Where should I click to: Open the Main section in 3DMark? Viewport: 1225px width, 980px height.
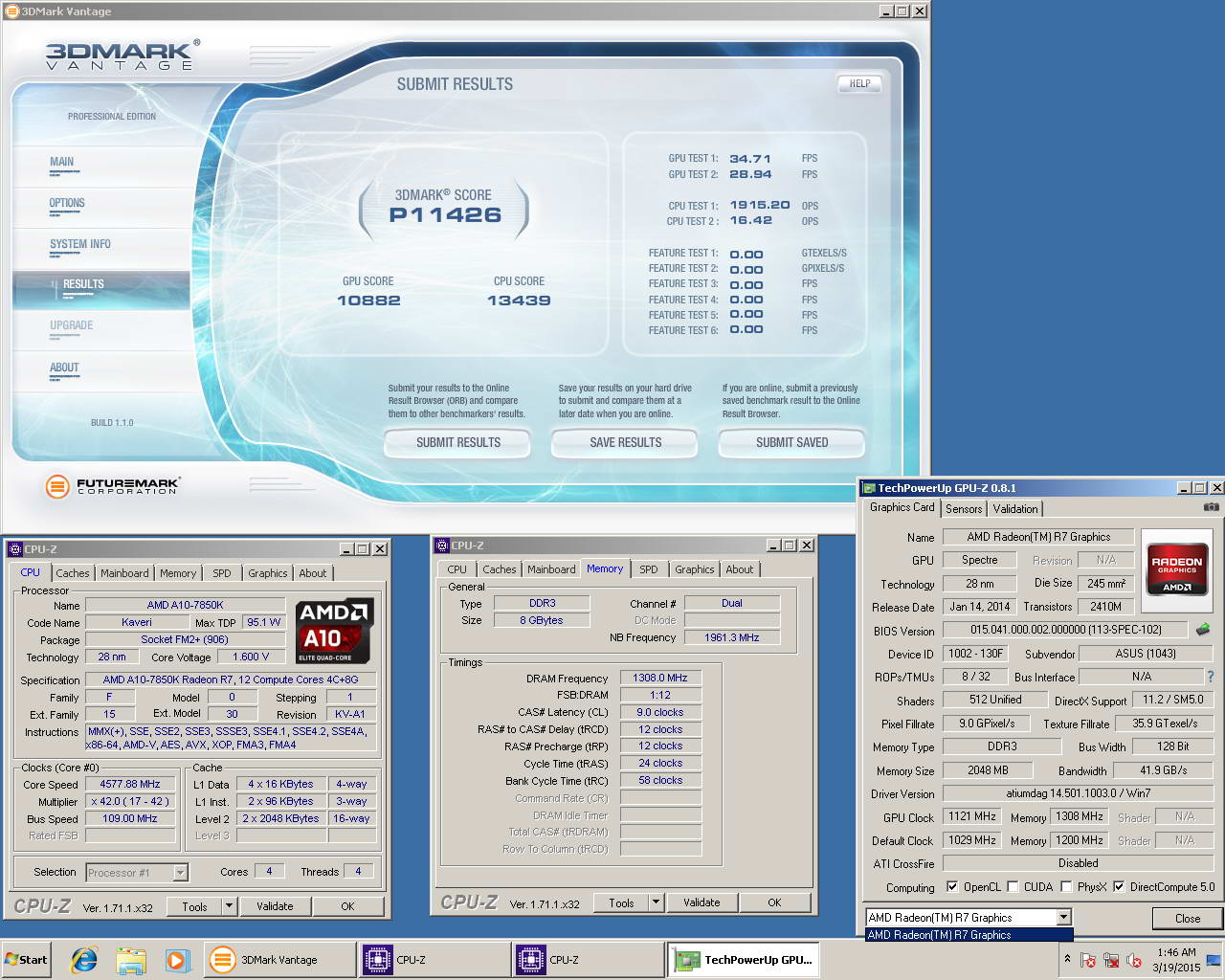tap(62, 163)
